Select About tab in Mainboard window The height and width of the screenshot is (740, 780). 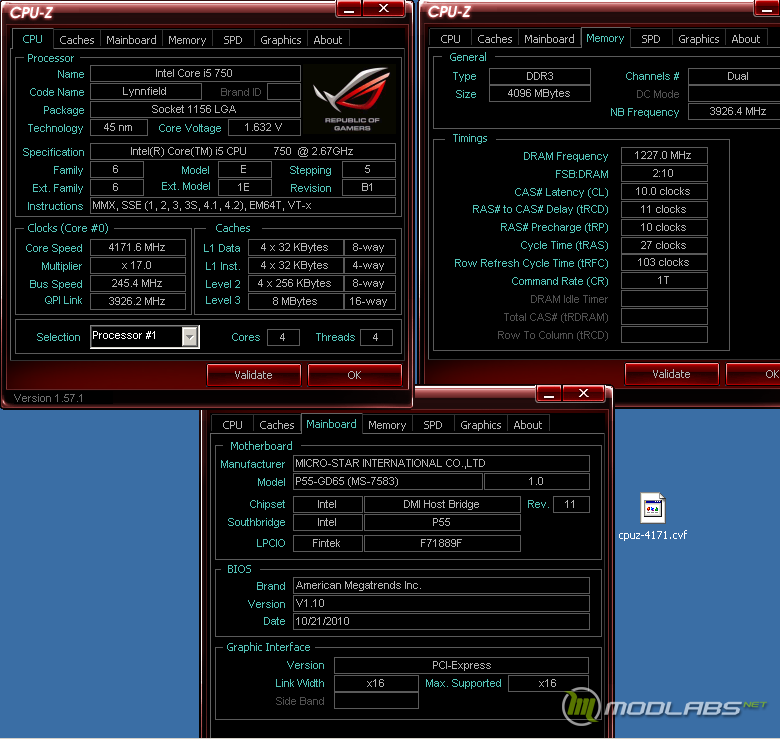click(527, 425)
